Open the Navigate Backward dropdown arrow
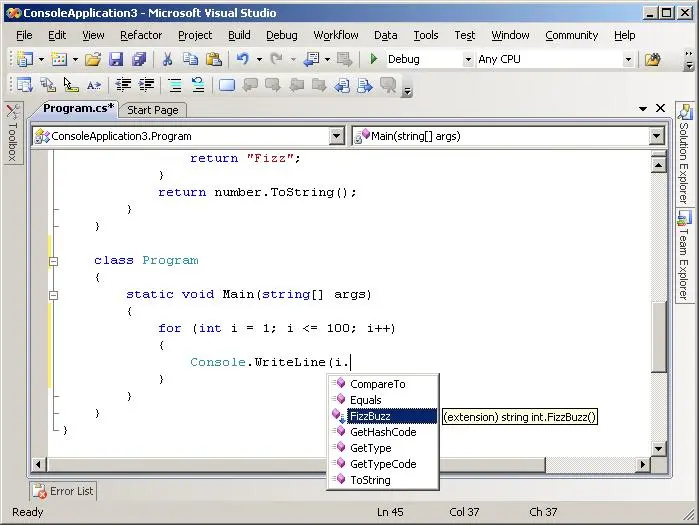Image resolution: width=699 pixels, height=525 pixels. tap(327, 59)
